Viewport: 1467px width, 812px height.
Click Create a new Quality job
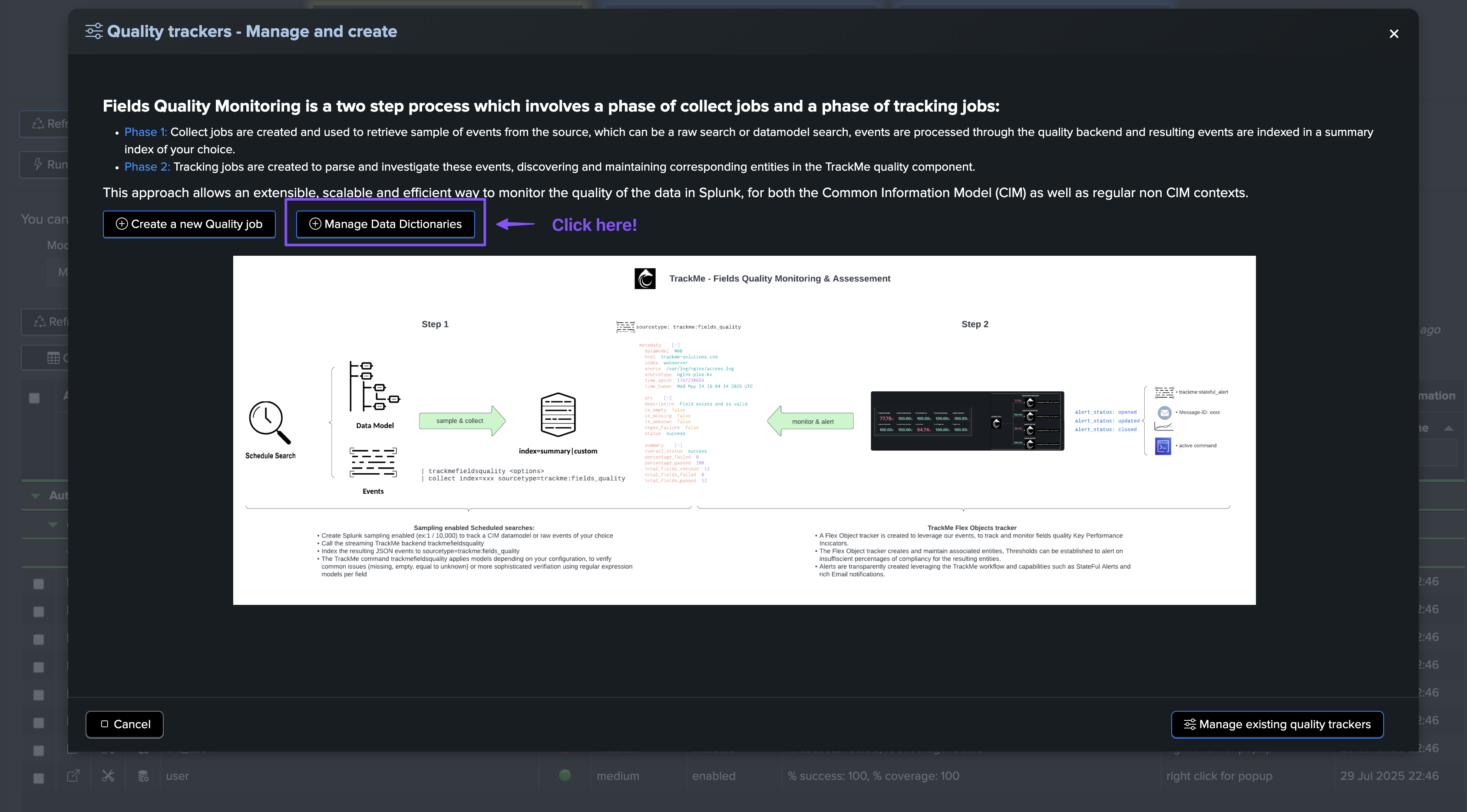(189, 224)
